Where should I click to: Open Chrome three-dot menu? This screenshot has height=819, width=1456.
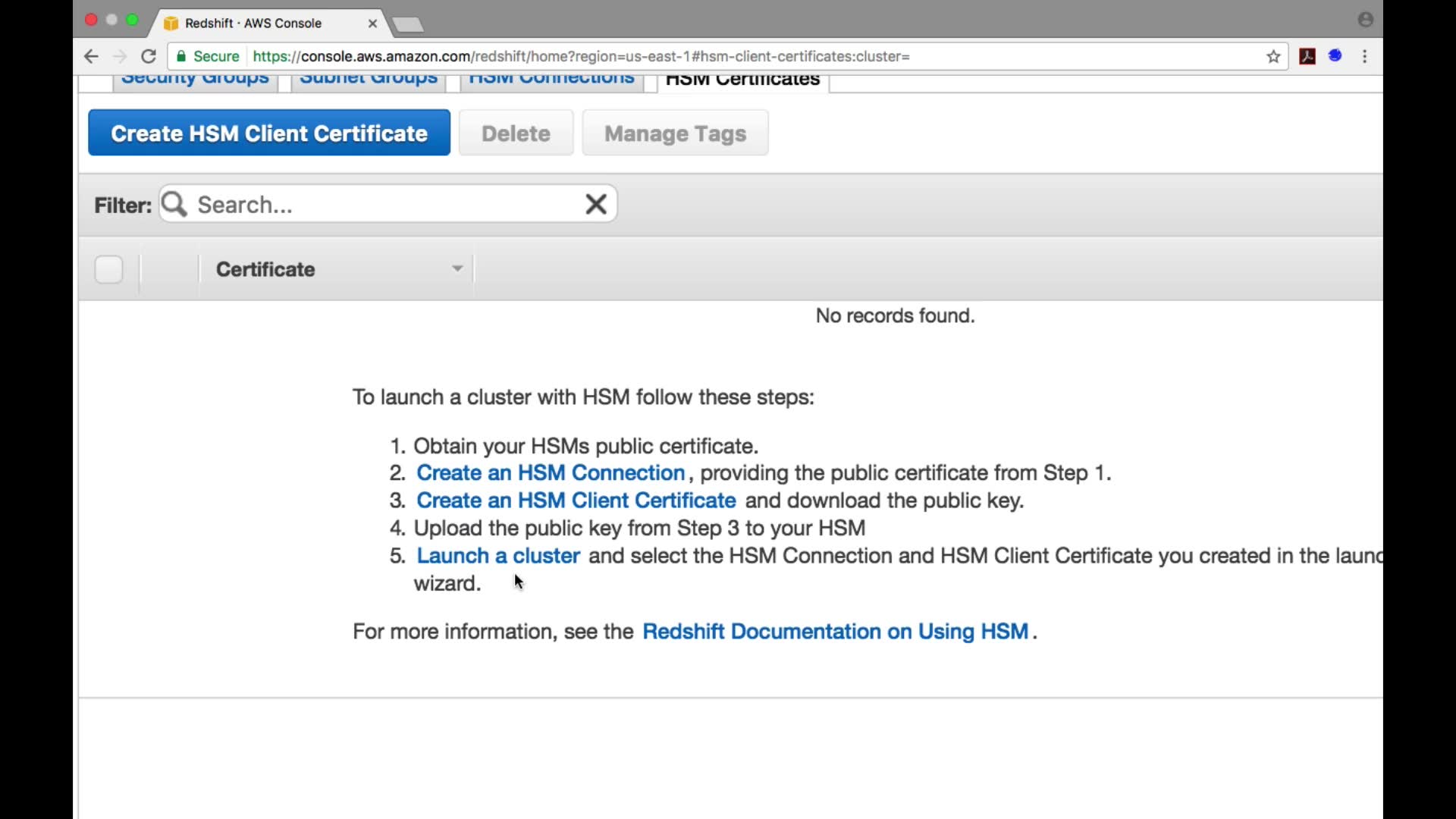click(1365, 56)
